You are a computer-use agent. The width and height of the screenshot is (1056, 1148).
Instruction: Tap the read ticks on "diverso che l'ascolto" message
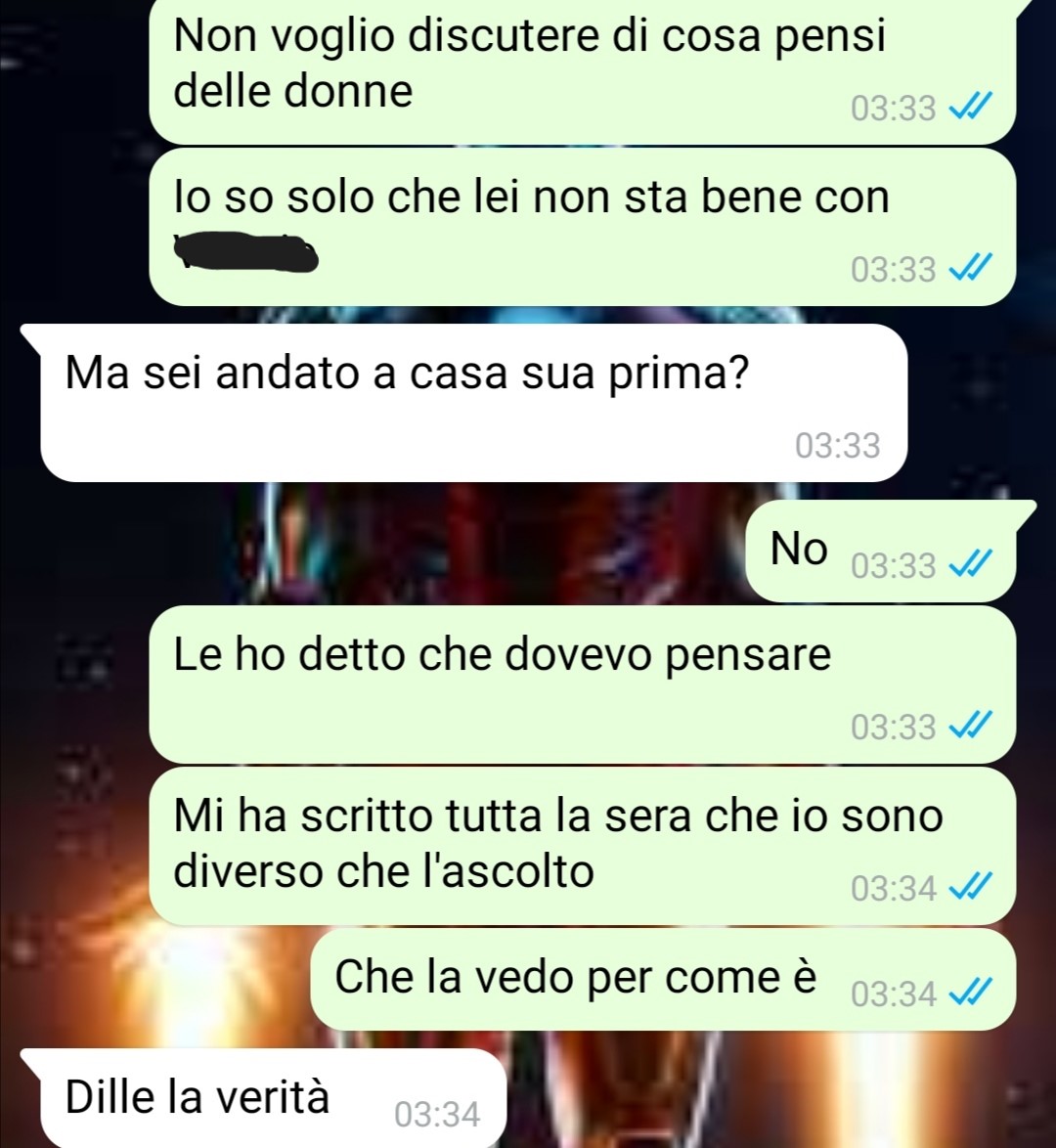click(x=970, y=887)
